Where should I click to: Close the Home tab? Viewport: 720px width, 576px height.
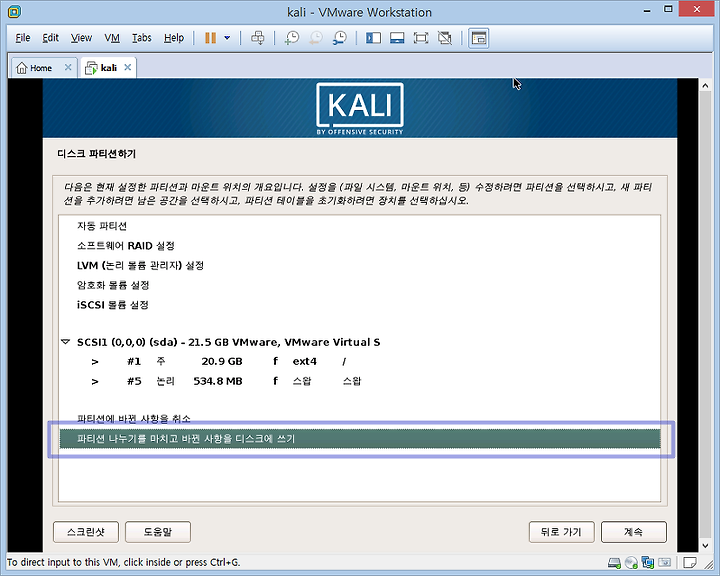tap(68, 68)
